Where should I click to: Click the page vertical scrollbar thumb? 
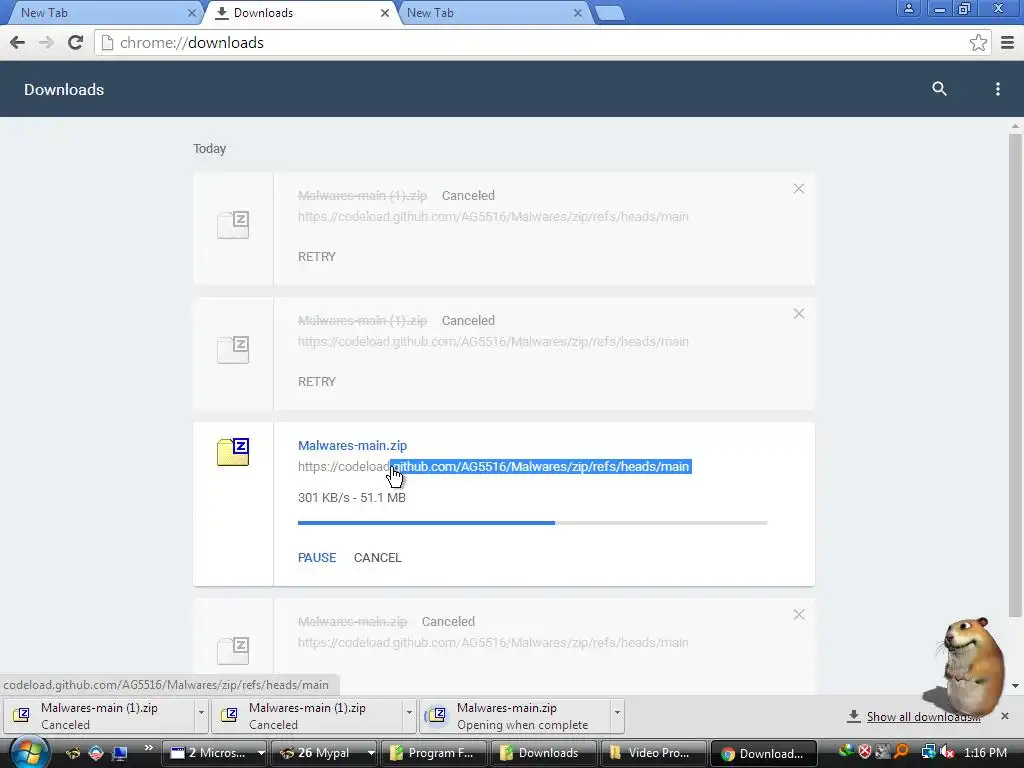coord(1015,376)
